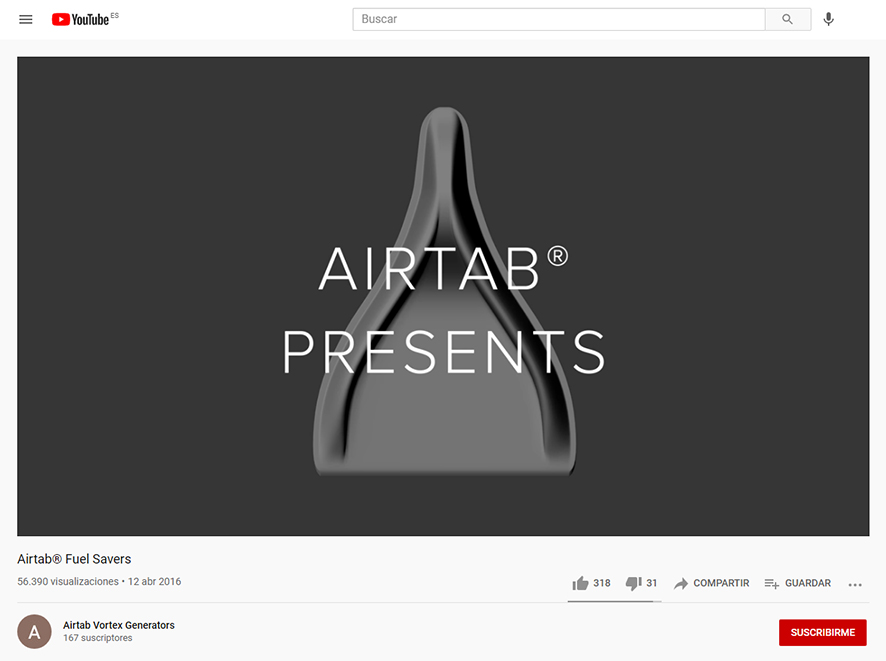The height and width of the screenshot is (661, 886).
Task: Like the video with thumbs-up icon
Action: (x=580, y=583)
